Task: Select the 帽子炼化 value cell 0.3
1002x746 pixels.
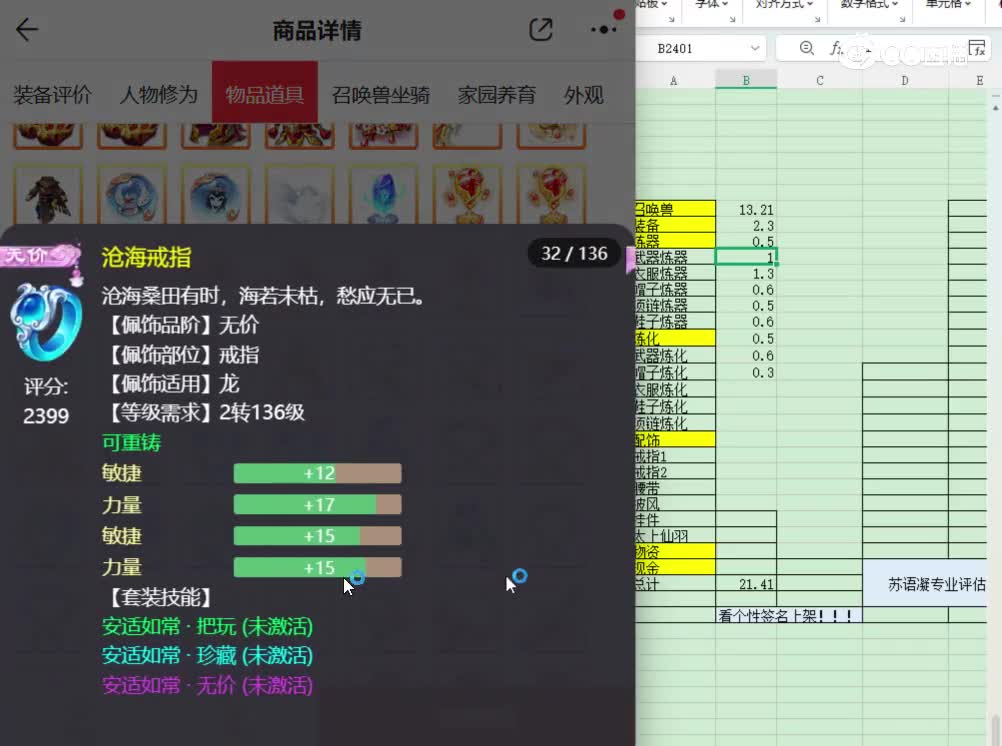Action: click(746, 372)
